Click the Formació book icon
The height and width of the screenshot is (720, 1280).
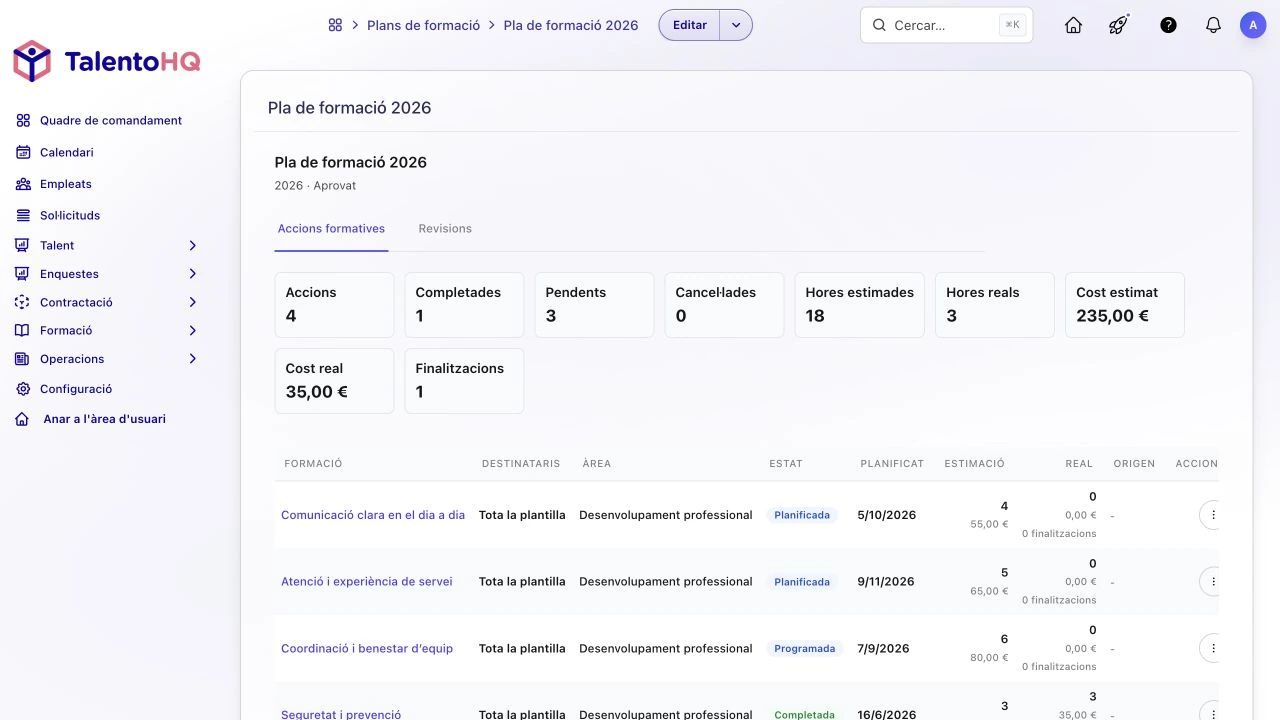22,330
